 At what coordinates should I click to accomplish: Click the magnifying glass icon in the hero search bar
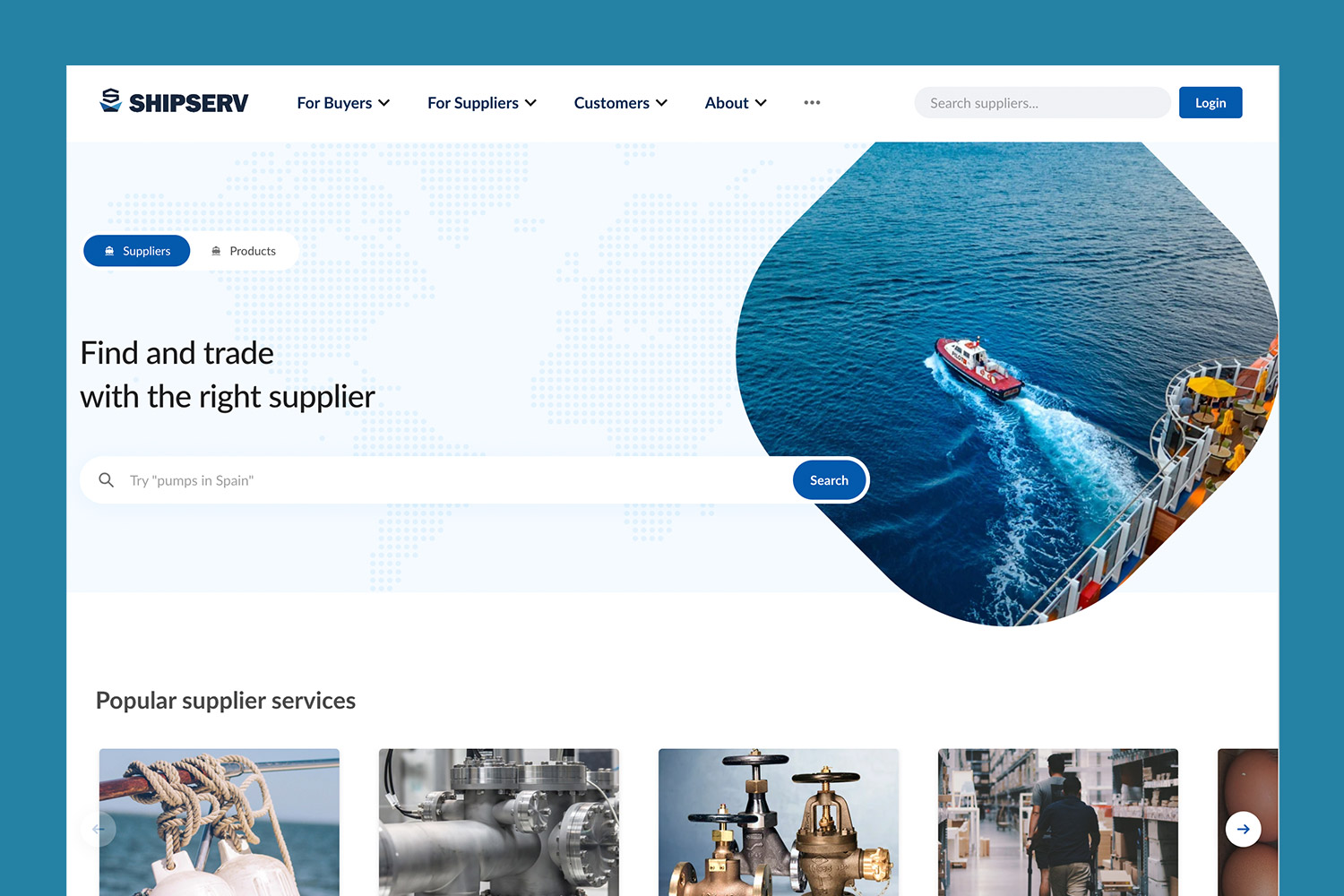coord(106,479)
